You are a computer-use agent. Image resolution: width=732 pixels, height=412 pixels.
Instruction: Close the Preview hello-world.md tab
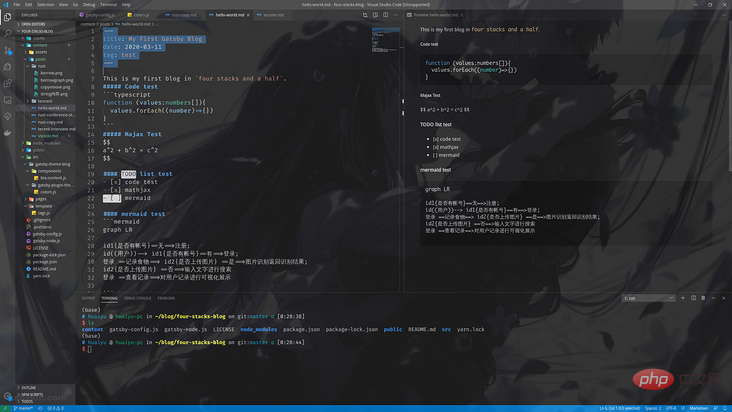[x=462, y=15]
